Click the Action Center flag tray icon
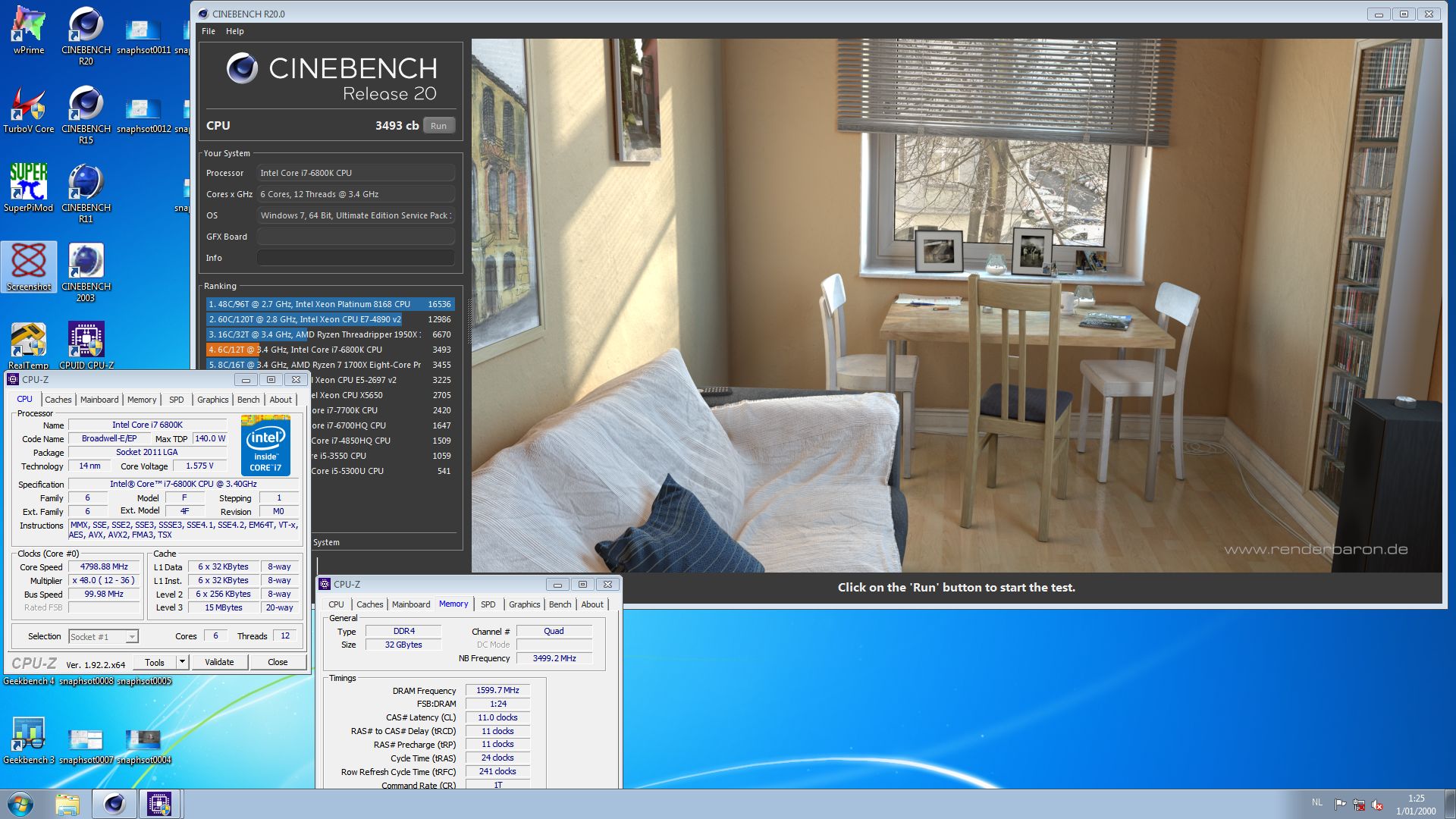 click(x=1340, y=805)
